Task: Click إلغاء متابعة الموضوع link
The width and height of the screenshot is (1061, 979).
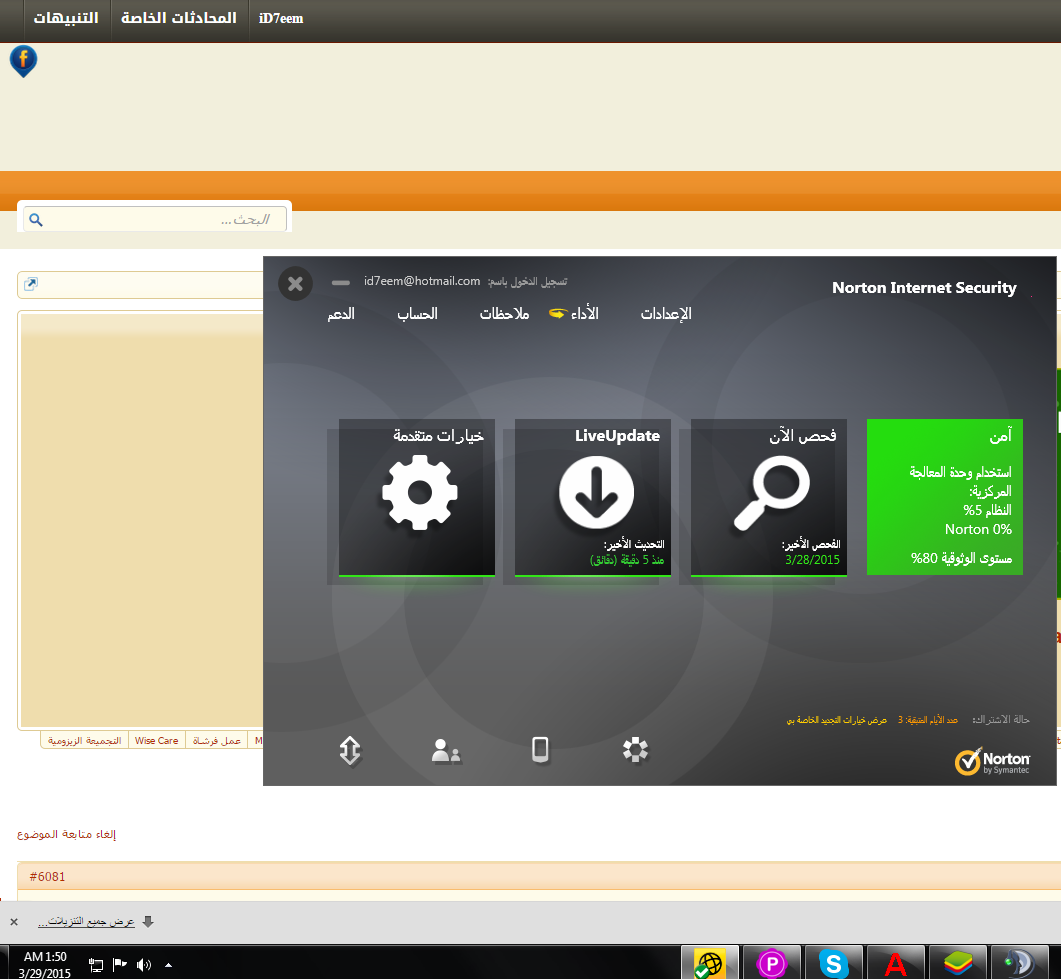Action: pos(66,834)
